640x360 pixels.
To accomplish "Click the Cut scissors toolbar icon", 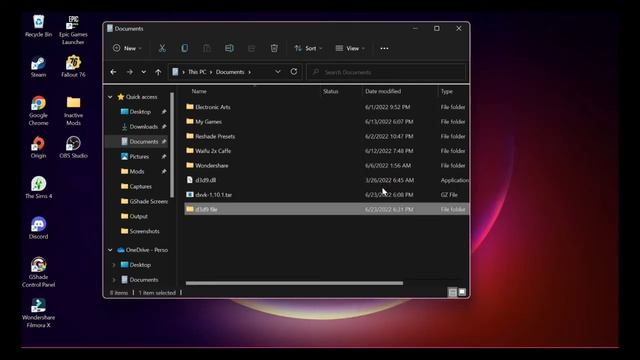I will pyautogui.click(x=162, y=48).
